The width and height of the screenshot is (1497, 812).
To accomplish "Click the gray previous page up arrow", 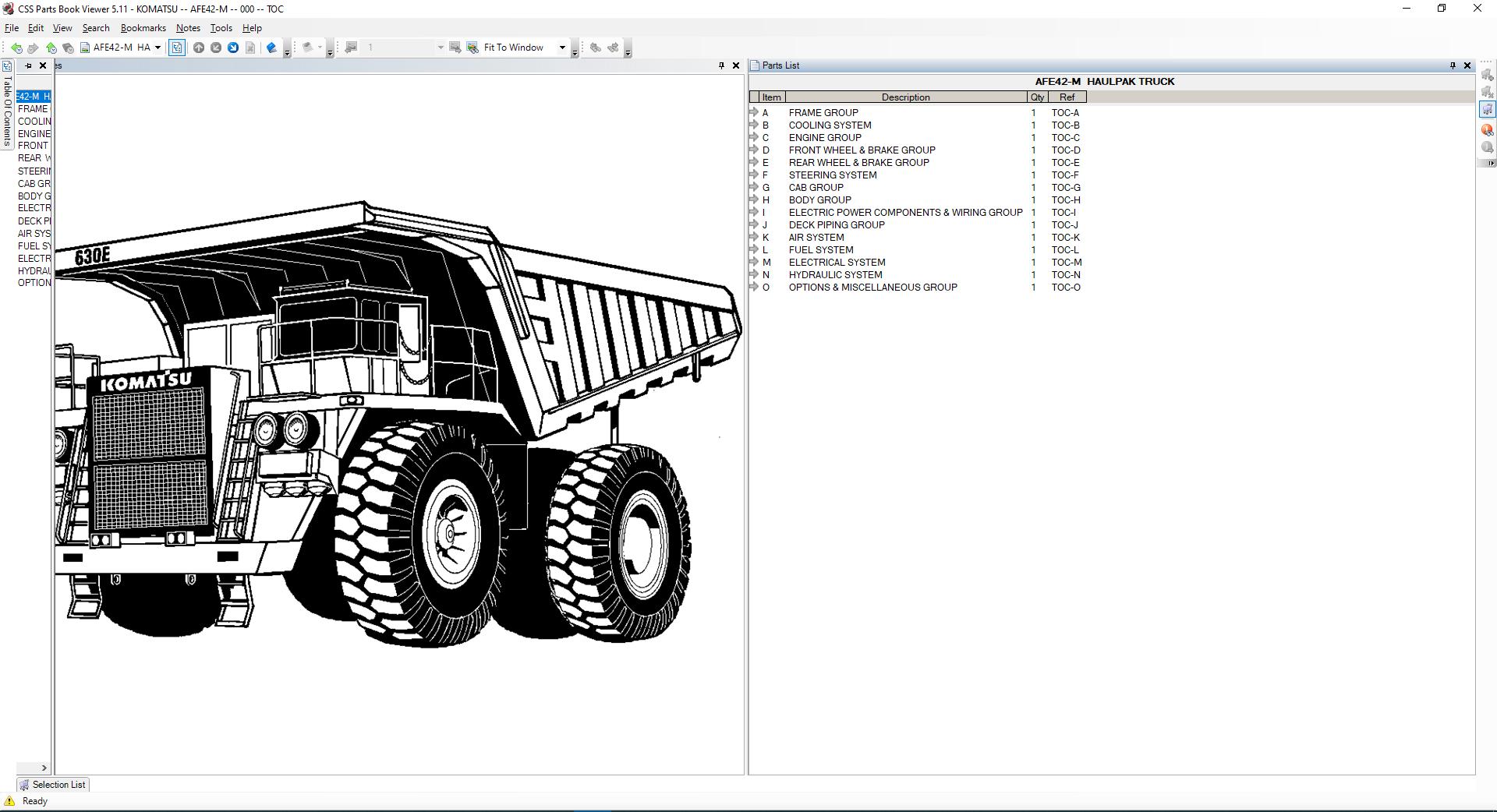I will [199, 48].
